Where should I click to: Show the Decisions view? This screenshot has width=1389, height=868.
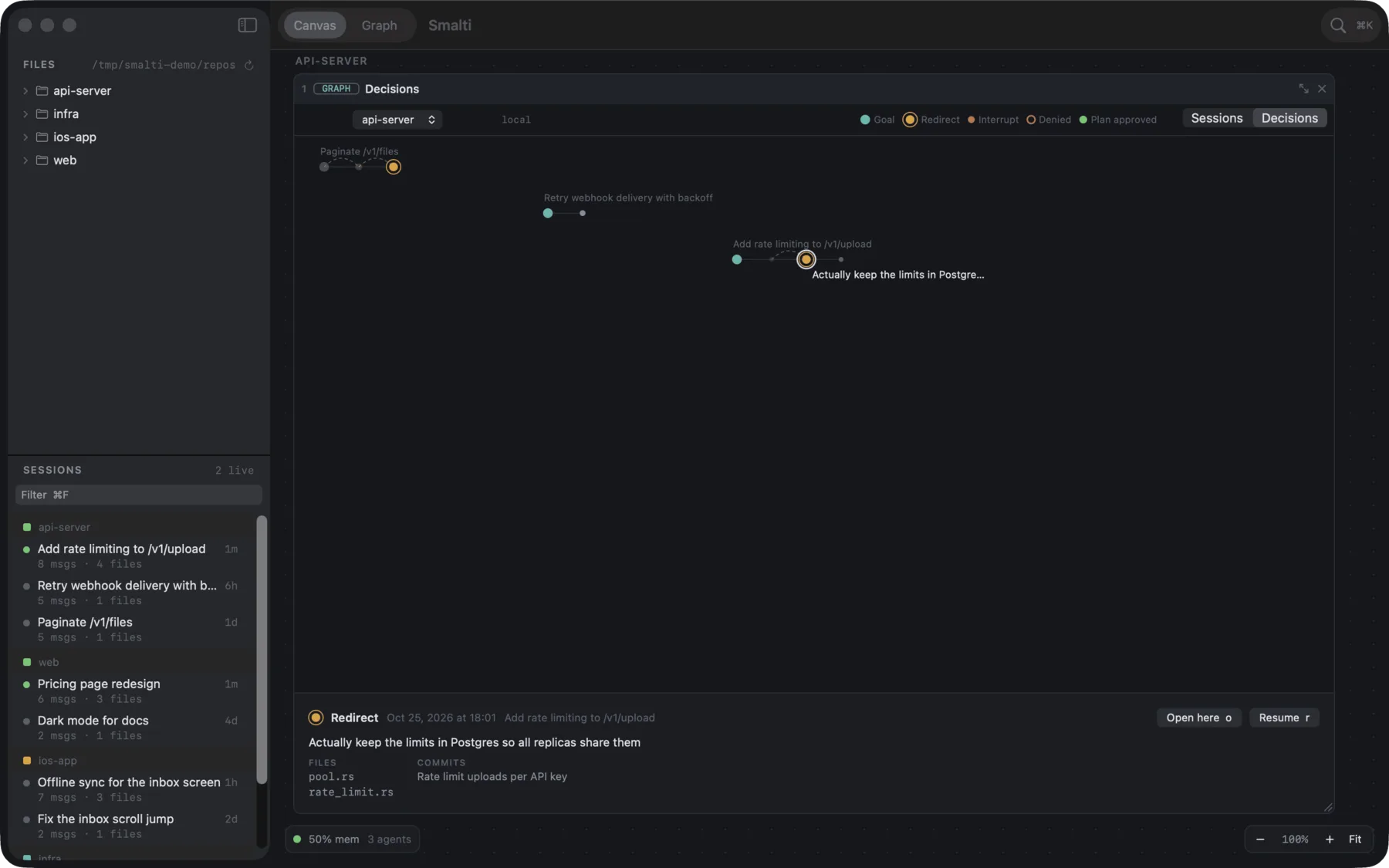[1289, 118]
